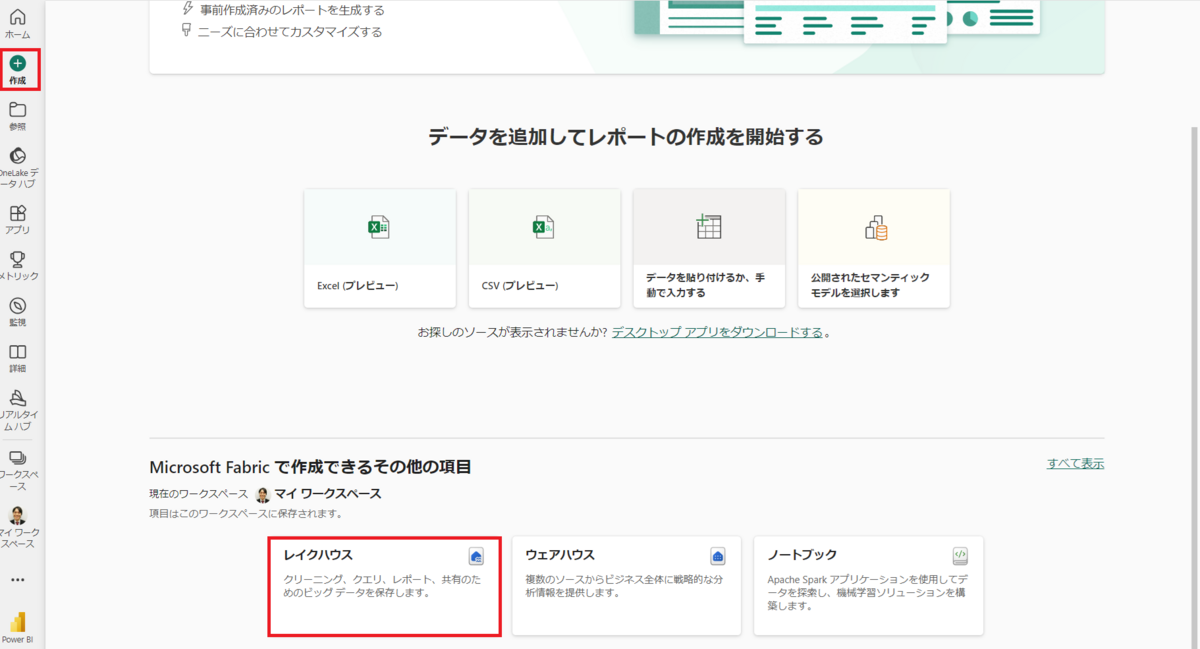This screenshot has width=1200, height=649.
Task: Open the 参照 (Browse) folder icon
Action: pos(18,110)
